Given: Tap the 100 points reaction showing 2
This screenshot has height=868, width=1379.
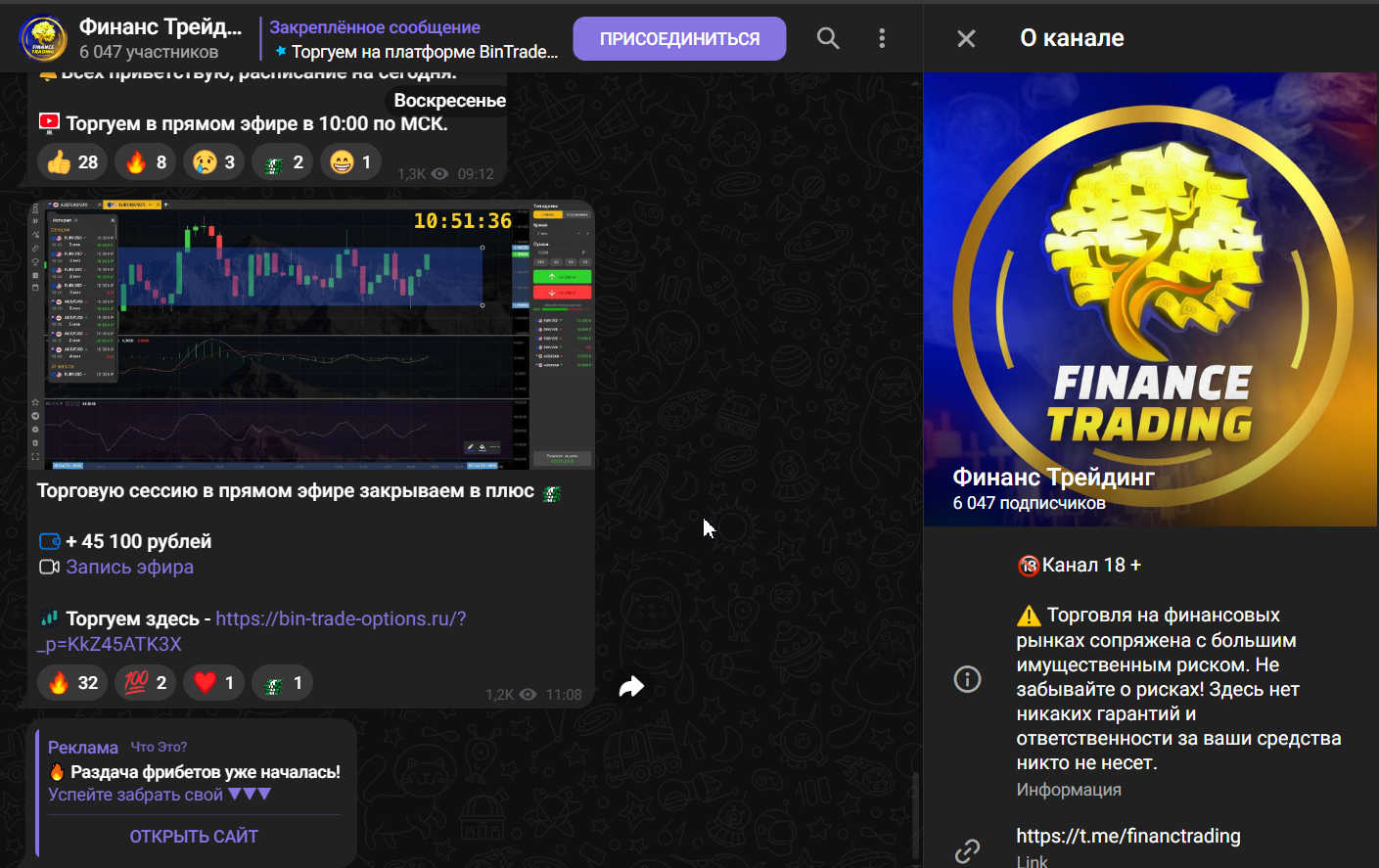Looking at the screenshot, I should point(146,682).
